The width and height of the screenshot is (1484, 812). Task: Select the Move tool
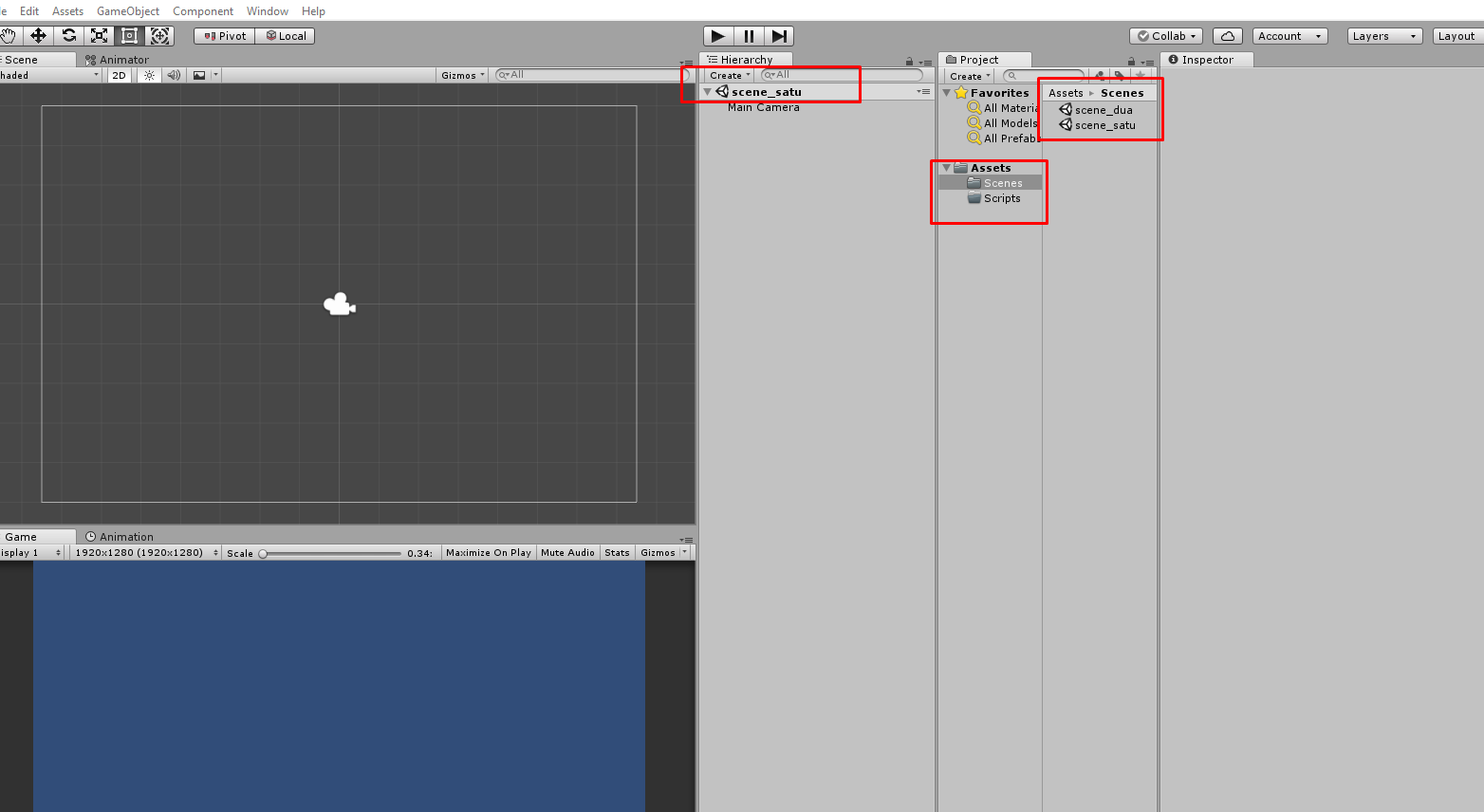point(39,35)
